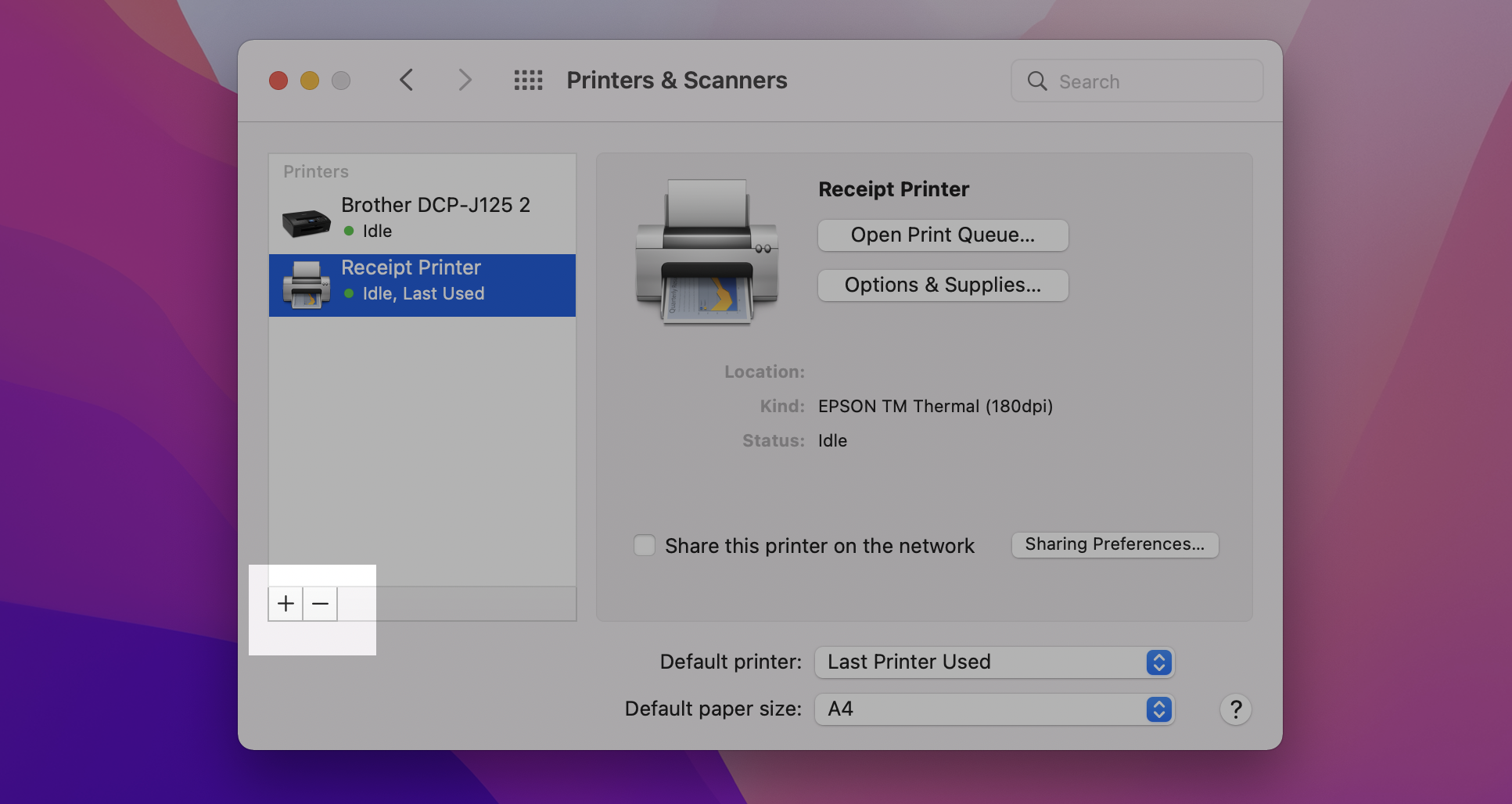Open the Default printer dropdown
1512x804 pixels.
(993, 662)
